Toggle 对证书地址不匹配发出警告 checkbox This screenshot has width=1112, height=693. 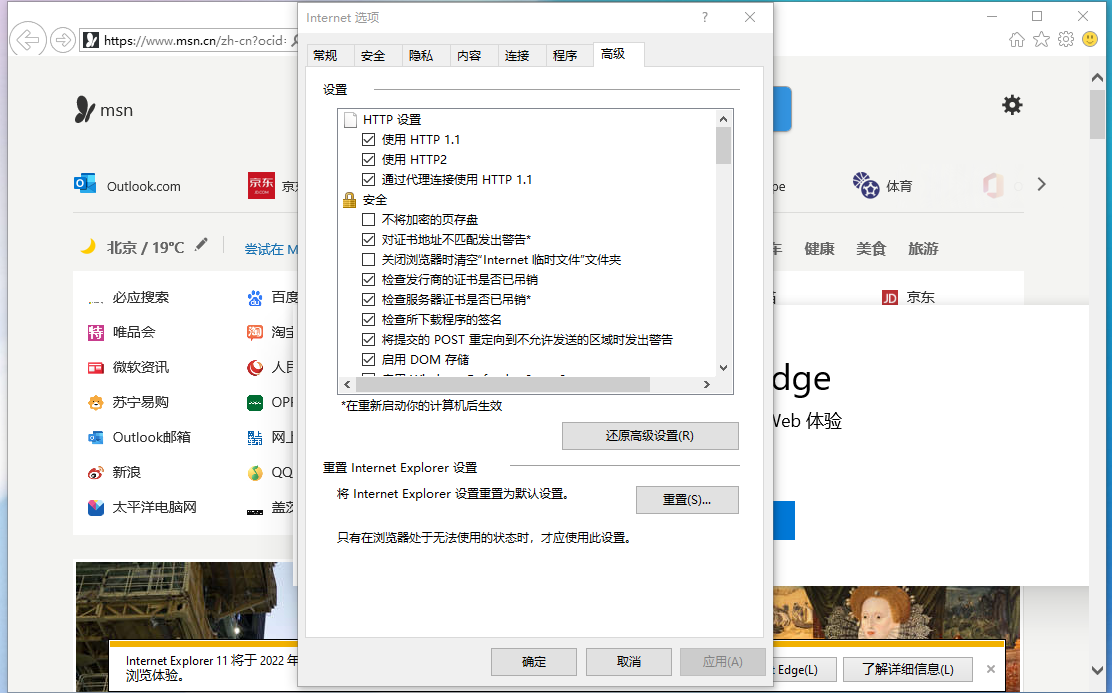point(368,240)
